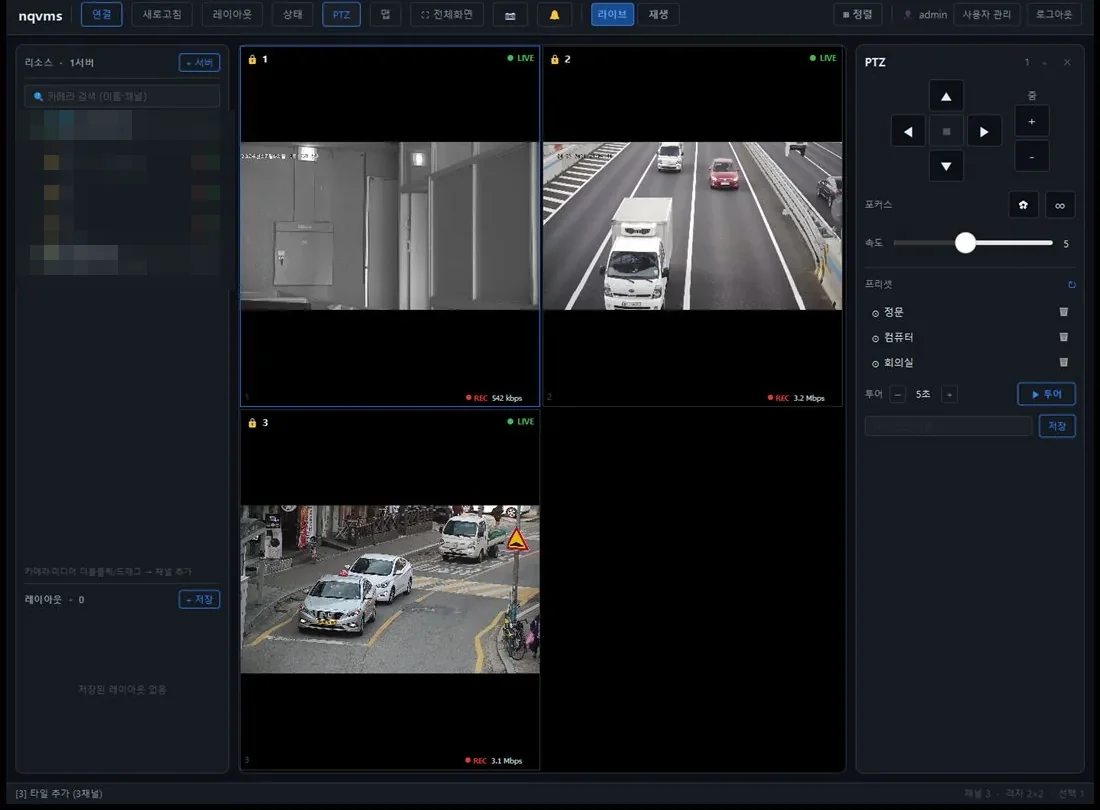Increase the tour interval

pos(949,394)
